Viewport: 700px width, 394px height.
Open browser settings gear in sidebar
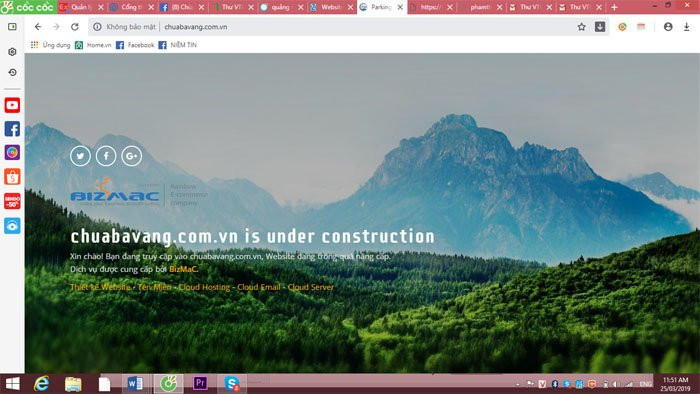tap(12, 52)
